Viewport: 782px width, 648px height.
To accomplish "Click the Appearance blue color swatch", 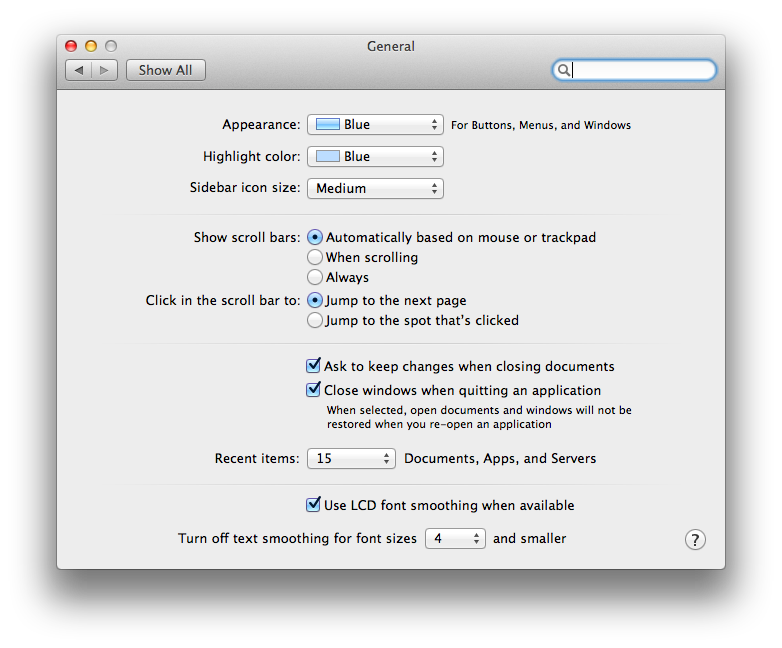I will pyautogui.click(x=328, y=124).
